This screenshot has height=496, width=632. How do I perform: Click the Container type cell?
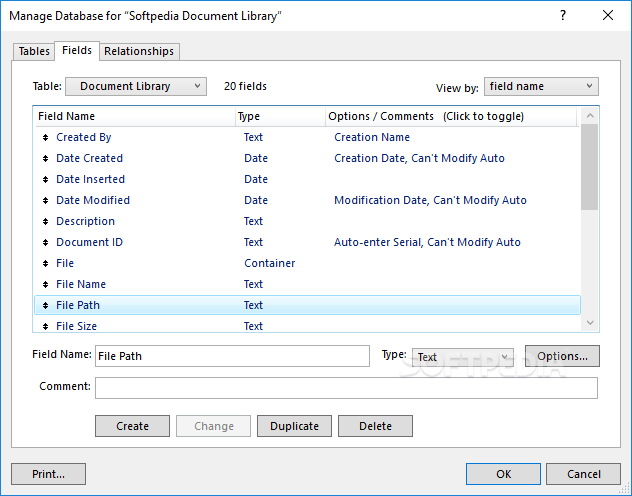270,264
